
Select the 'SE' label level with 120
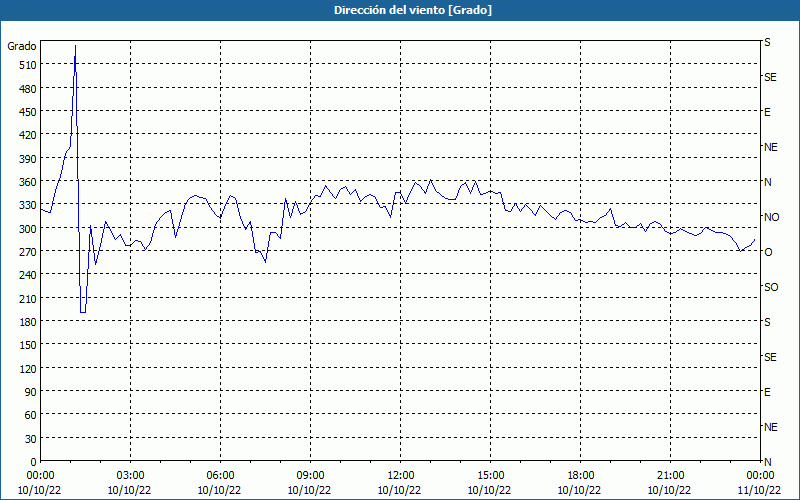(x=770, y=357)
